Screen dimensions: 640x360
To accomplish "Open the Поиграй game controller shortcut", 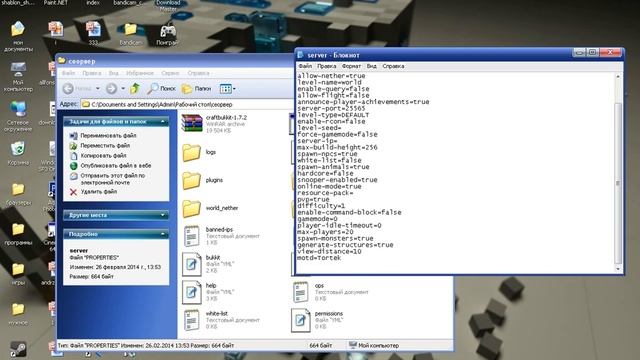I will (167, 35).
